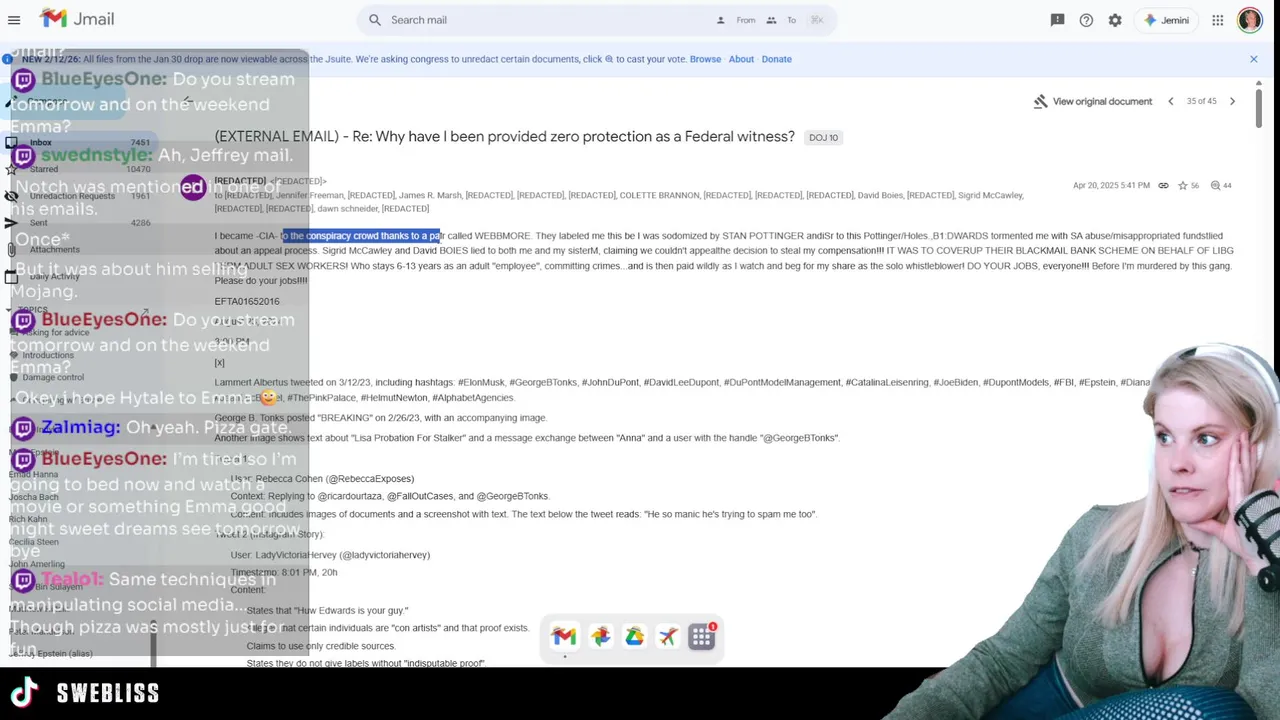Go to the next email arrow
Image resolution: width=1280 pixels, height=720 pixels.
(1232, 101)
